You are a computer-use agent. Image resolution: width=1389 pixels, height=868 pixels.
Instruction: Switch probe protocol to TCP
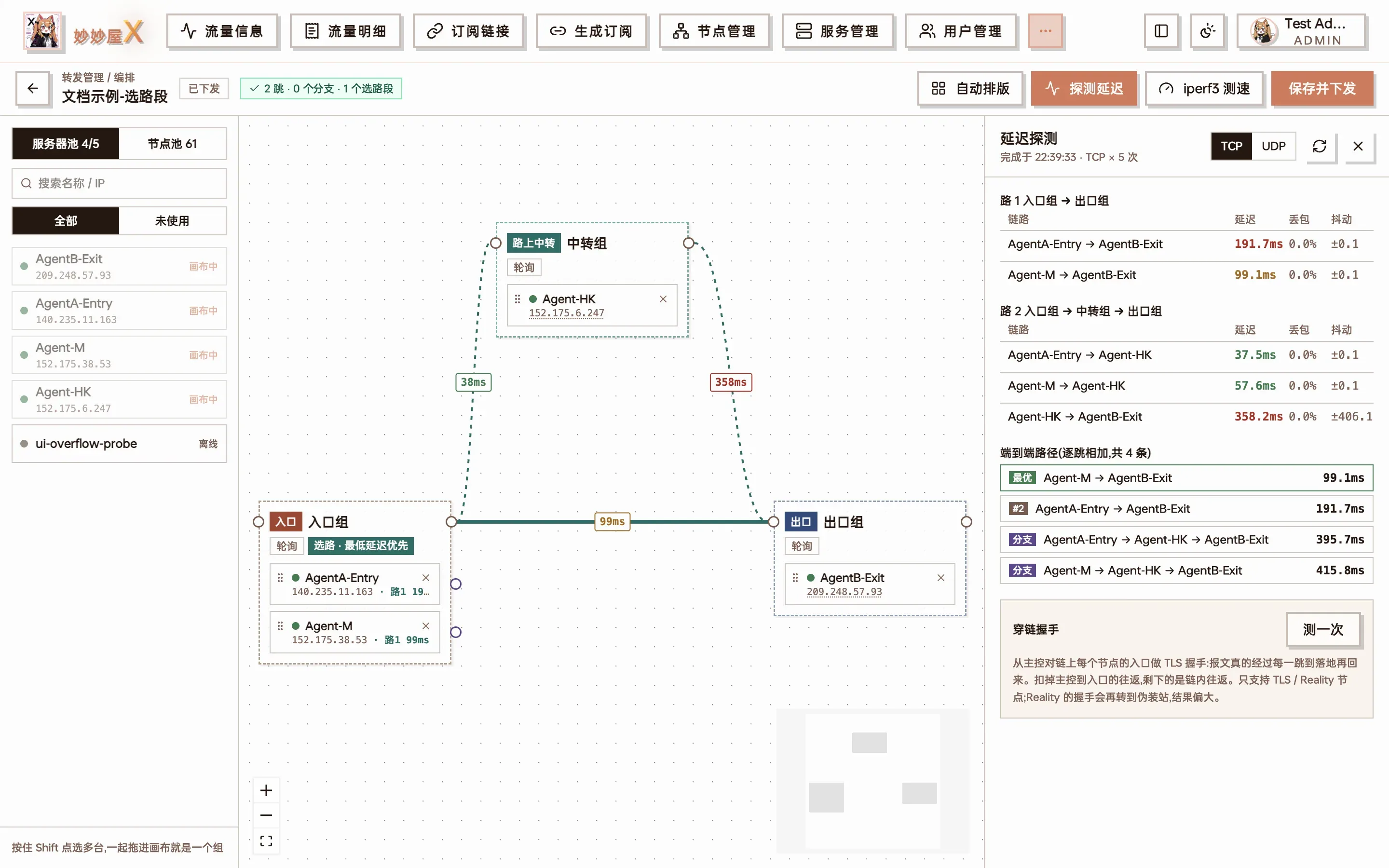(1231, 147)
